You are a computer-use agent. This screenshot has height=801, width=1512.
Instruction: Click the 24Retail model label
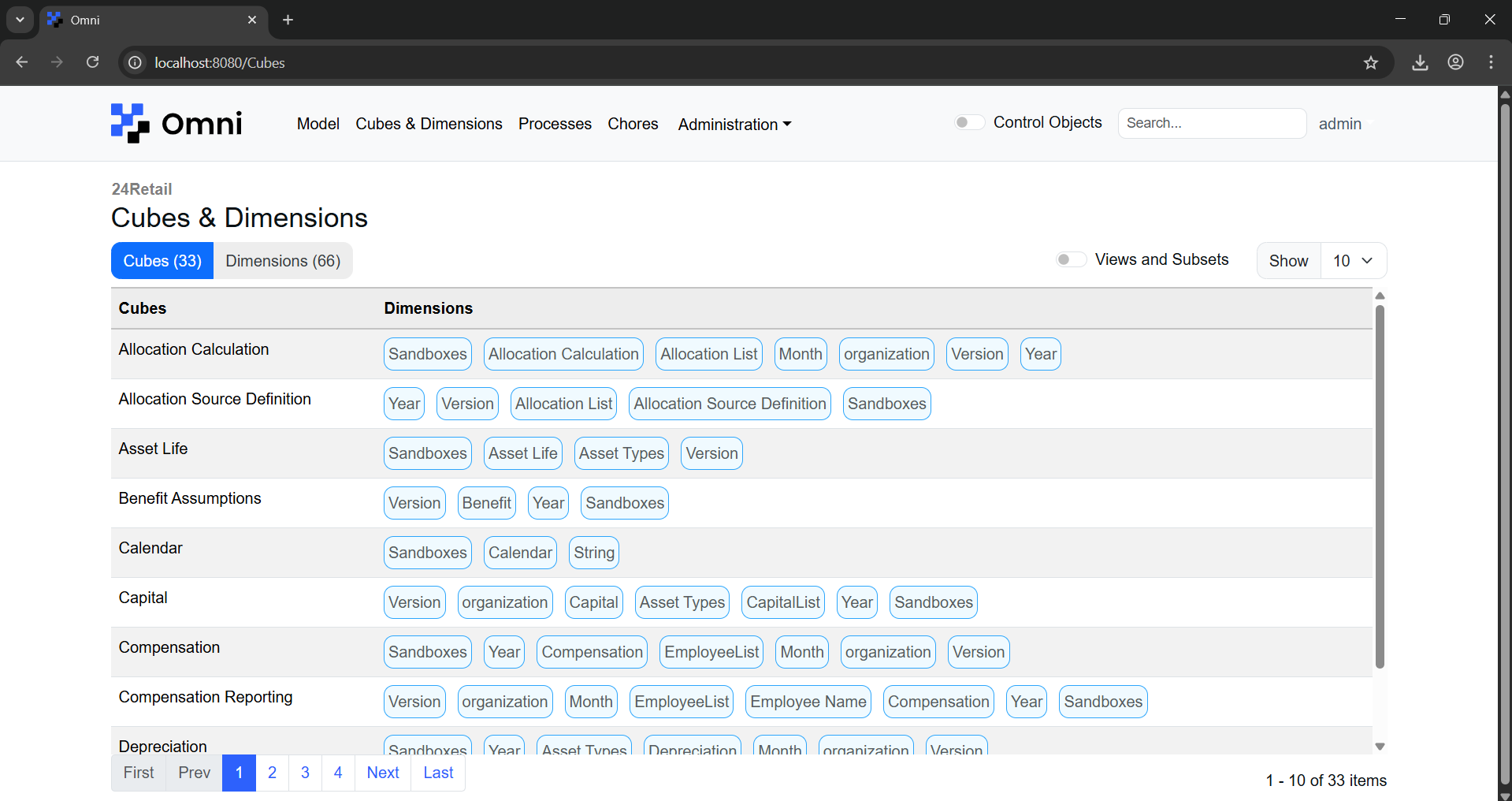(x=142, y=189)
